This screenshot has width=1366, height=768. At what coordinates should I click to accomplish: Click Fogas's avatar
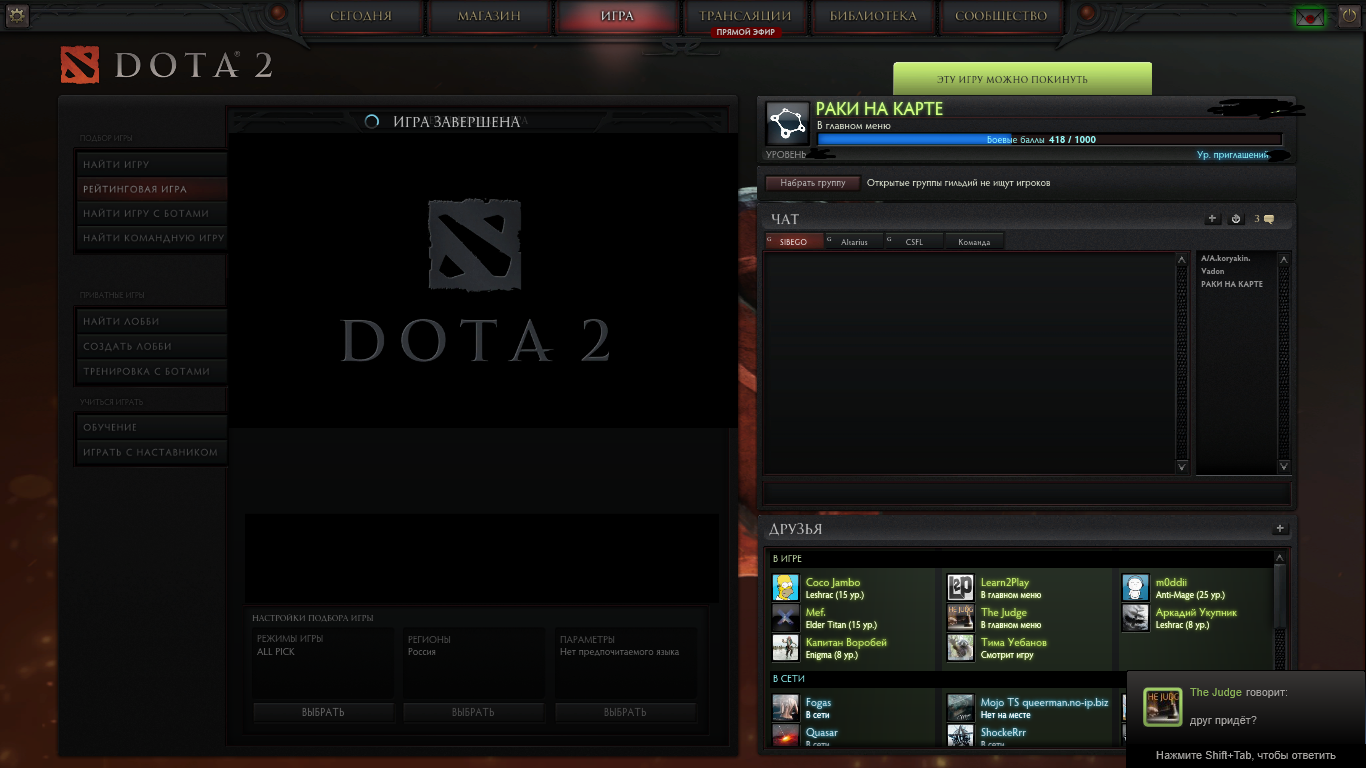click(x=786, y=708)
